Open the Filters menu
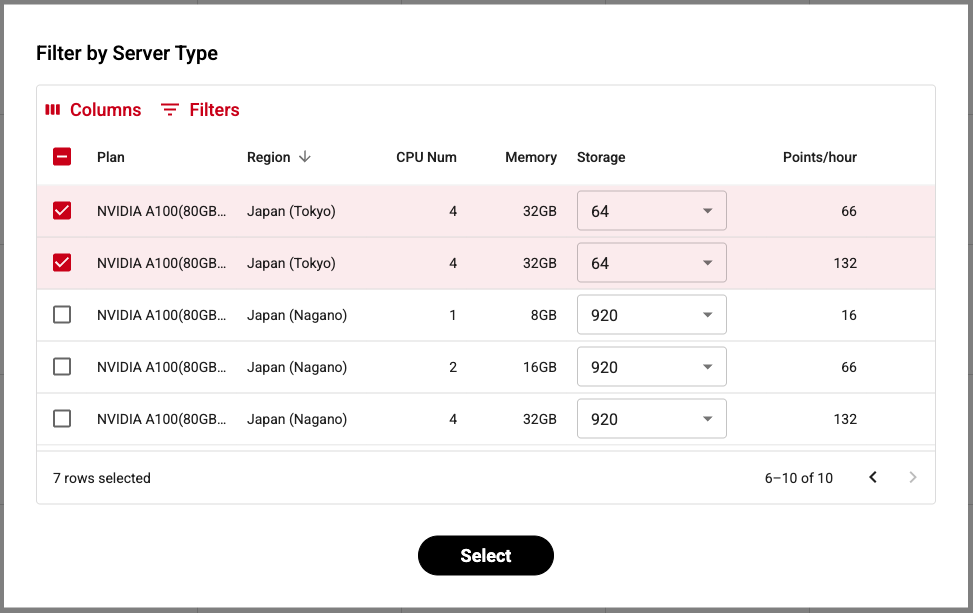 (199, 109)
